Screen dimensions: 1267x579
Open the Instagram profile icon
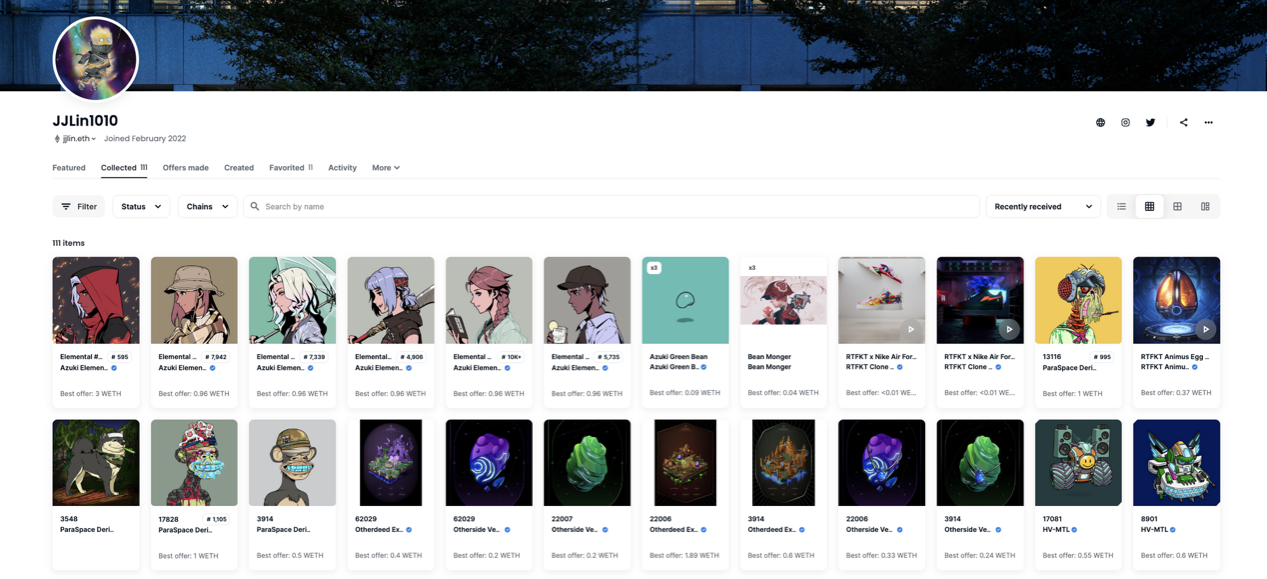(1125, 123)
